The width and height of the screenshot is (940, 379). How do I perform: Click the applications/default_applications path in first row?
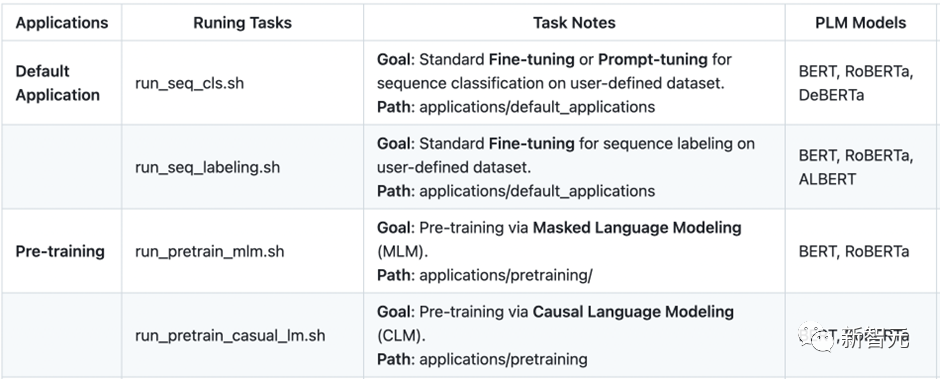point(537,107)
